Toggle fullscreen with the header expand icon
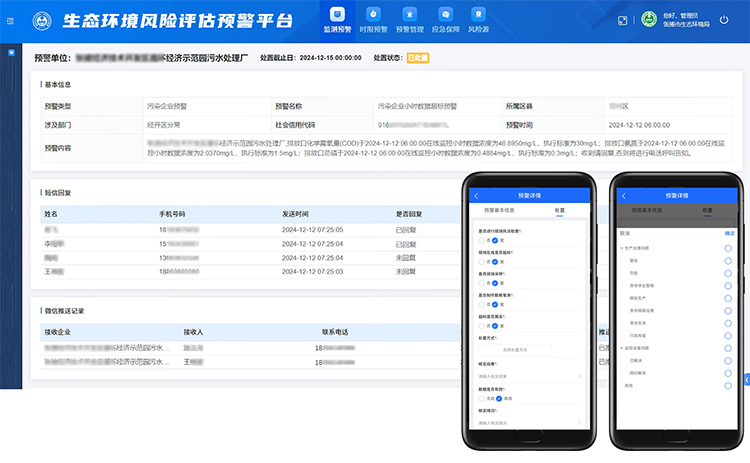The width and height of the screenshot is (750, 463). [x=622, y=21]
